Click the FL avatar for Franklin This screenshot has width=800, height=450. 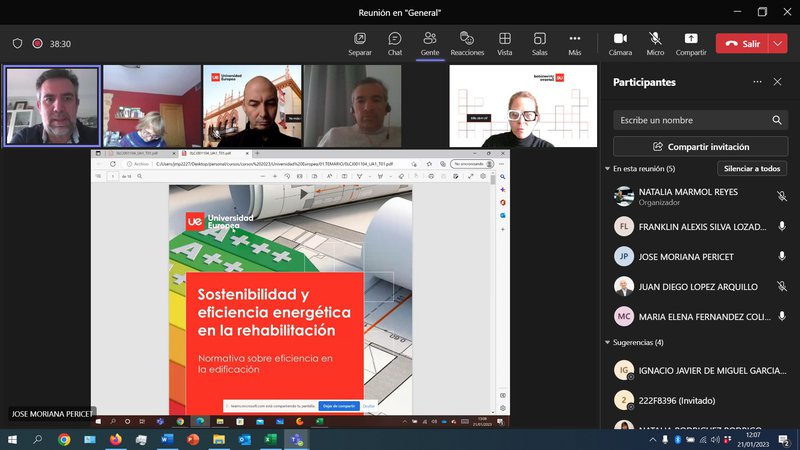point(623,226)
